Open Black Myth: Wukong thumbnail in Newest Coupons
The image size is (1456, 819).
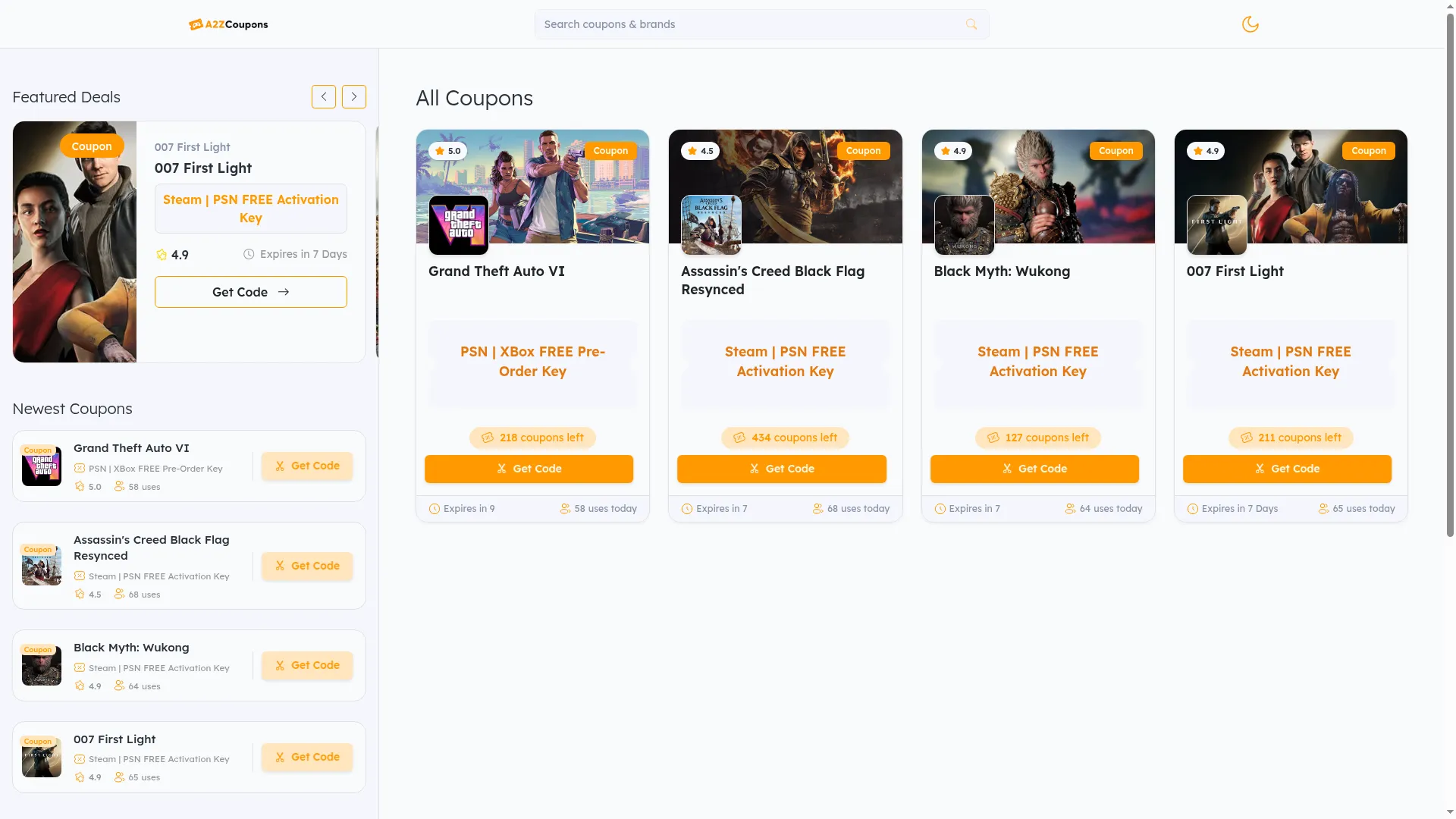click(x=42, y=665)
